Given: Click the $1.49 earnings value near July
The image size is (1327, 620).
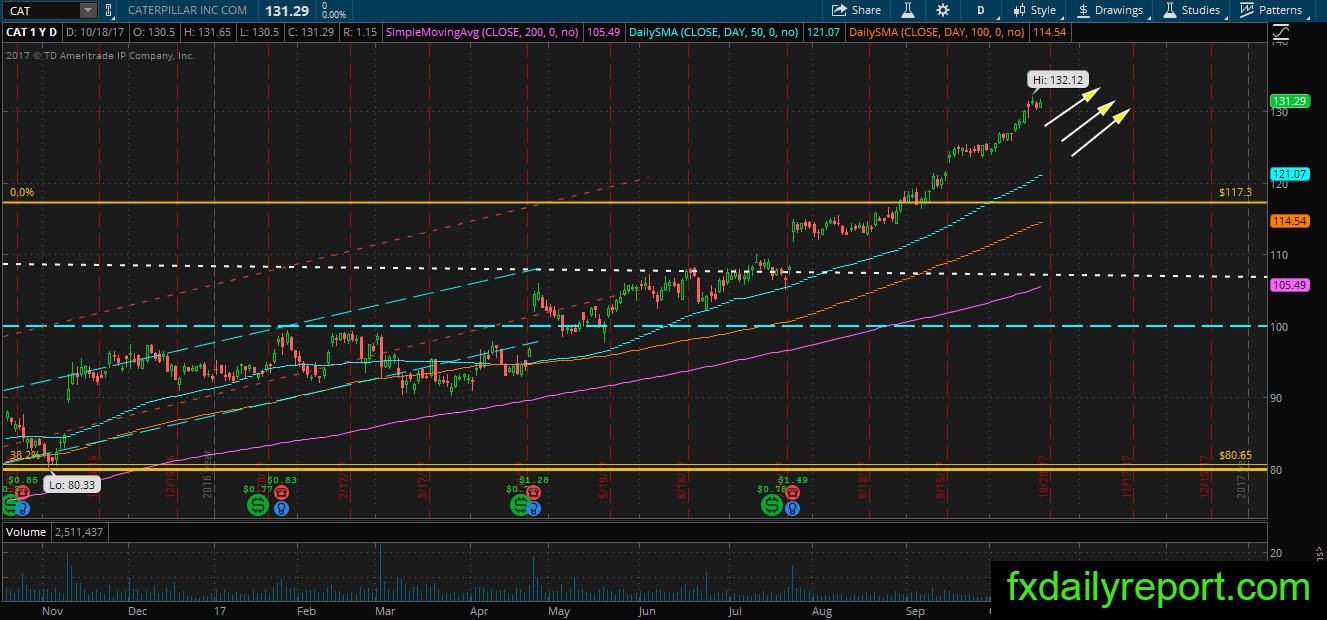Looking at the screenshot, I should [x=792, y=480].
